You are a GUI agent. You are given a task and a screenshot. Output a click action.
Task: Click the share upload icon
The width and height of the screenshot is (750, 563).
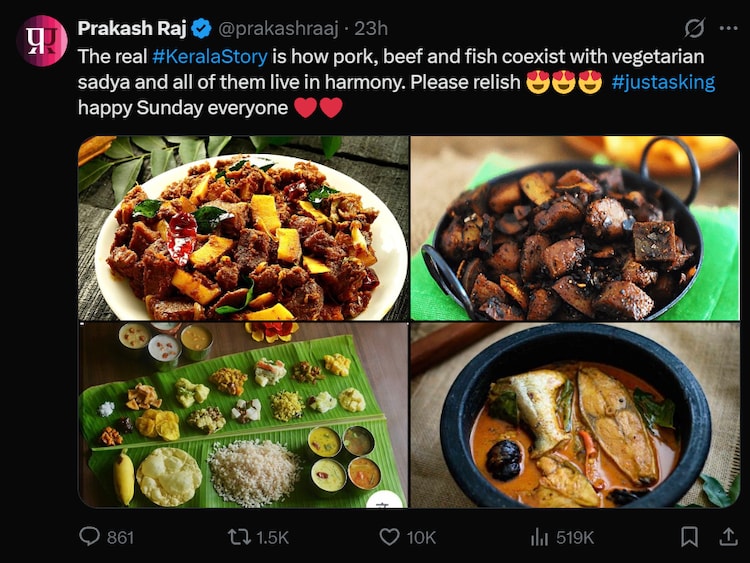coord(728,537)
